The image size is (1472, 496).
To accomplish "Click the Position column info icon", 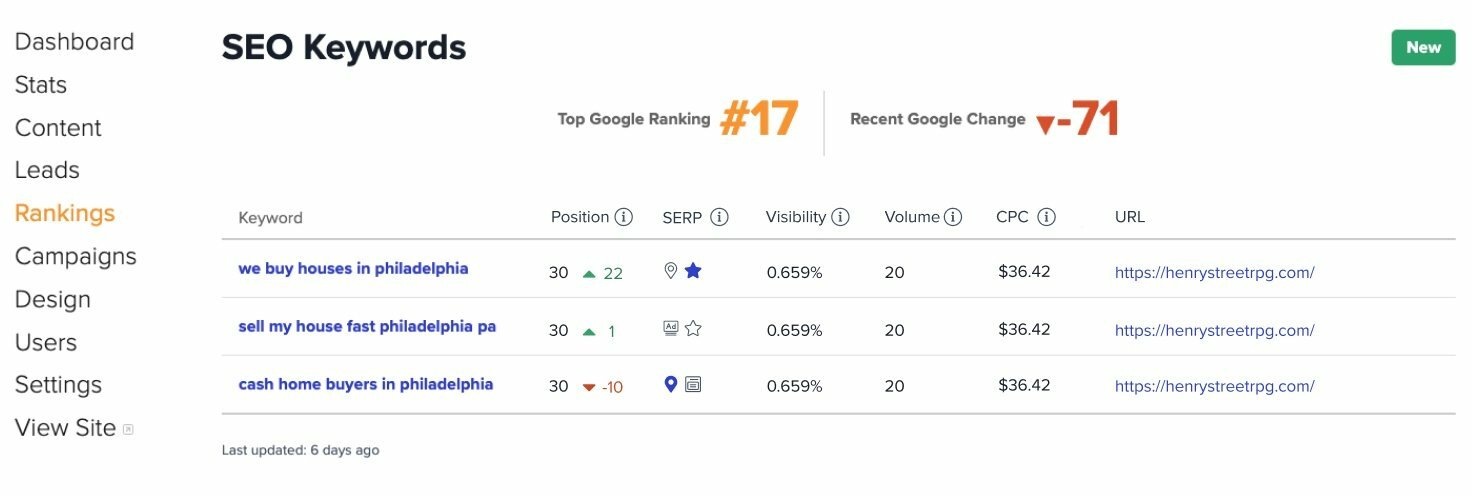I will (624, 217).
